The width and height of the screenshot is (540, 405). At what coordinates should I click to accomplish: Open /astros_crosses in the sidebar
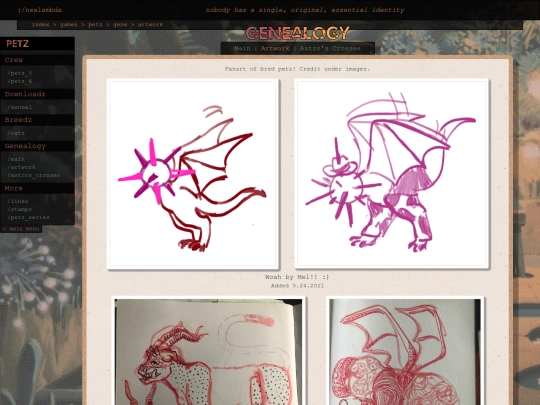pyautogui.click(x=34, y=175)
